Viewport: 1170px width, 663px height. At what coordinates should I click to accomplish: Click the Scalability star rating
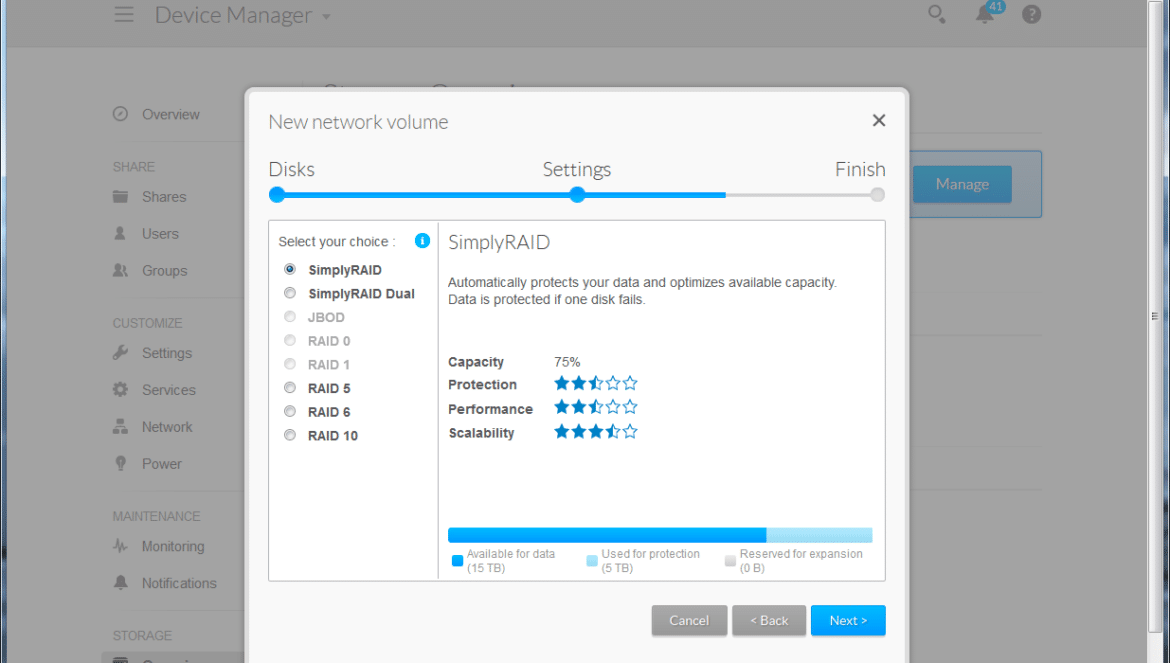coord(595,432)
